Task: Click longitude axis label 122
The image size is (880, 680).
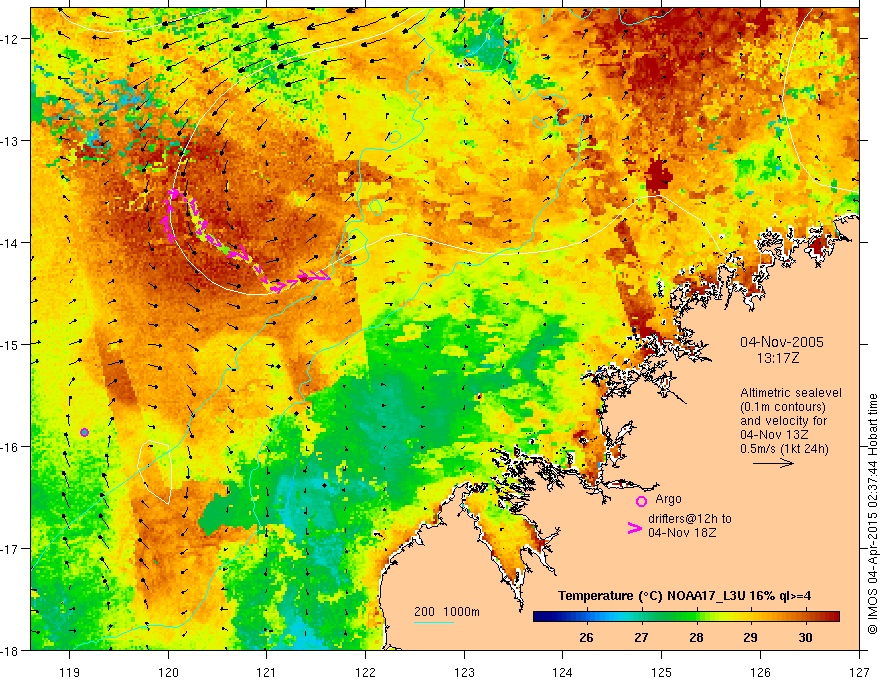Action: [365, 673]
